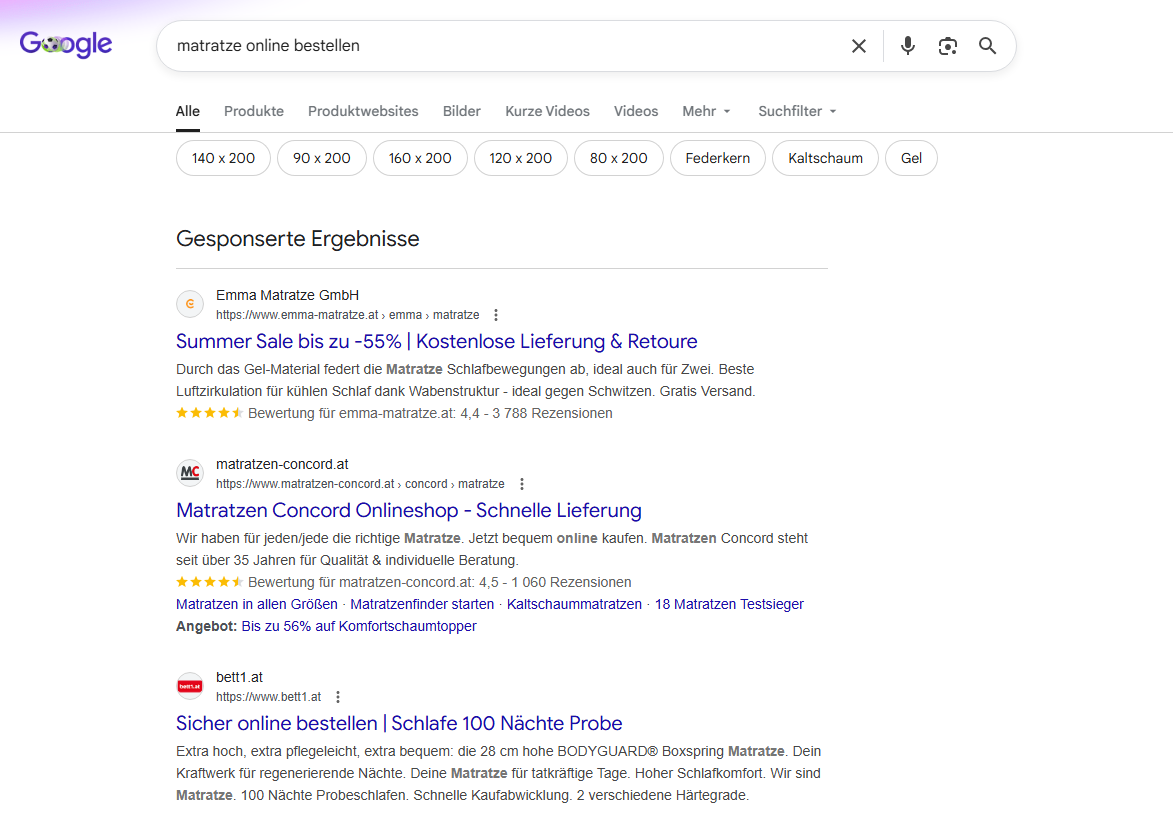
Task: Open the Kurze Videos tab
Action: click(547, 111)
